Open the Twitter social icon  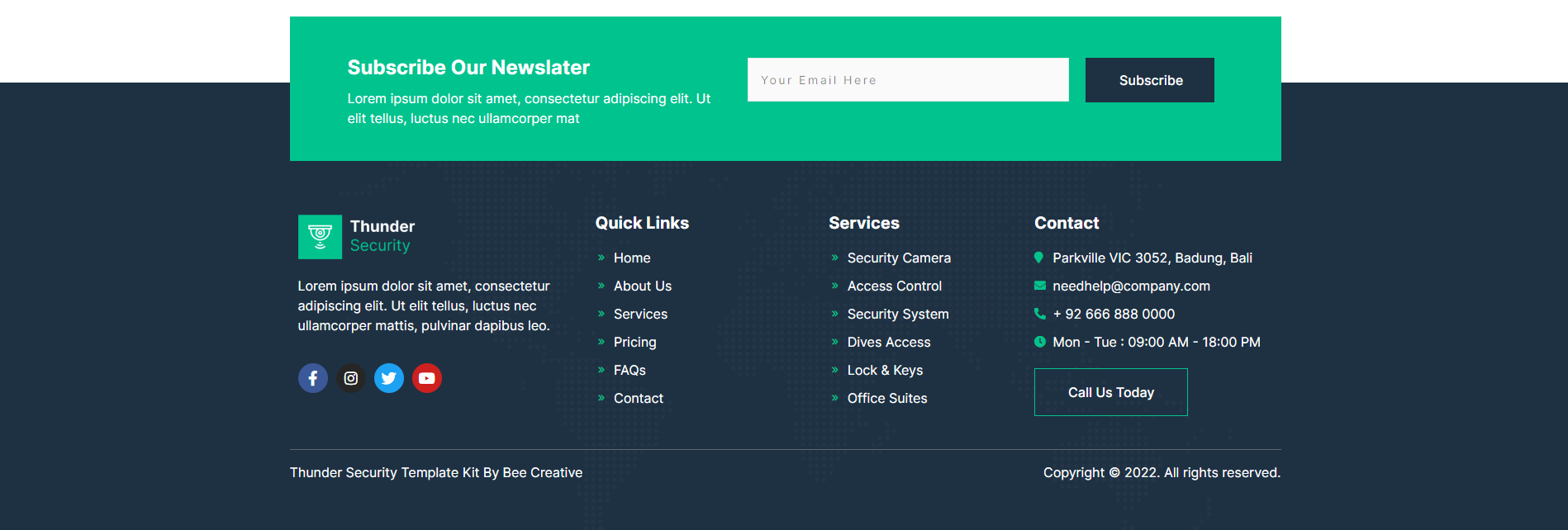point(389,378)
